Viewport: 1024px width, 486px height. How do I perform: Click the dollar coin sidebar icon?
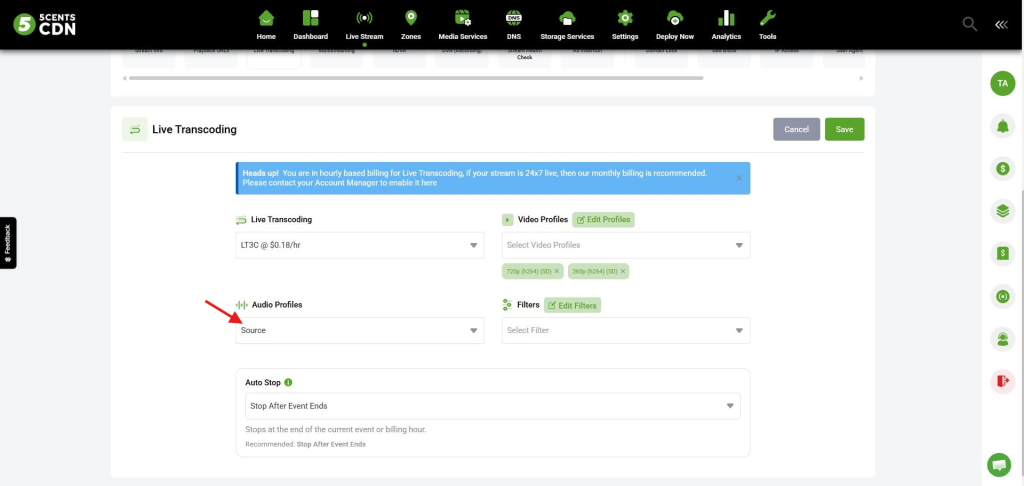tap(1002, 169)
